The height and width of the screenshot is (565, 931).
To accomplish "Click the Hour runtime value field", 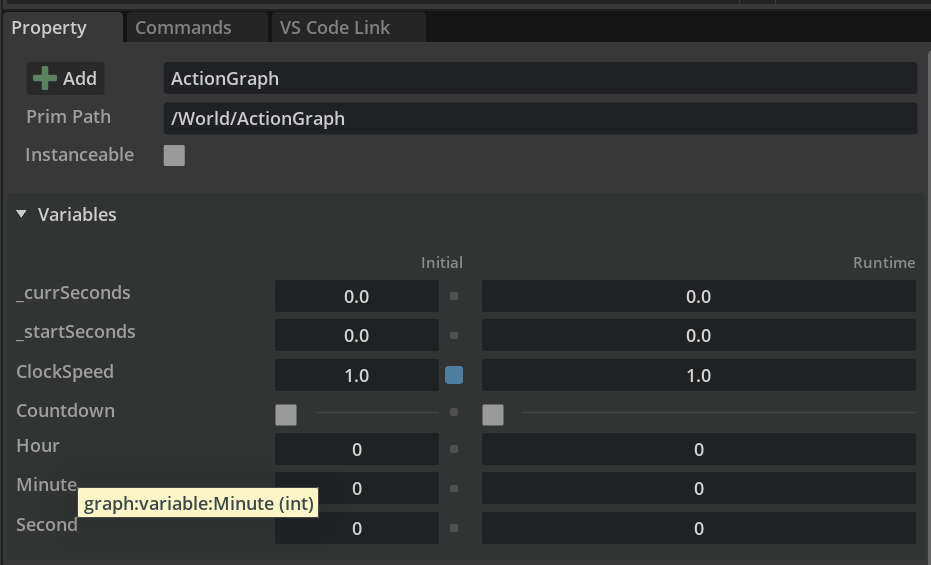I will tap(698, 449).
